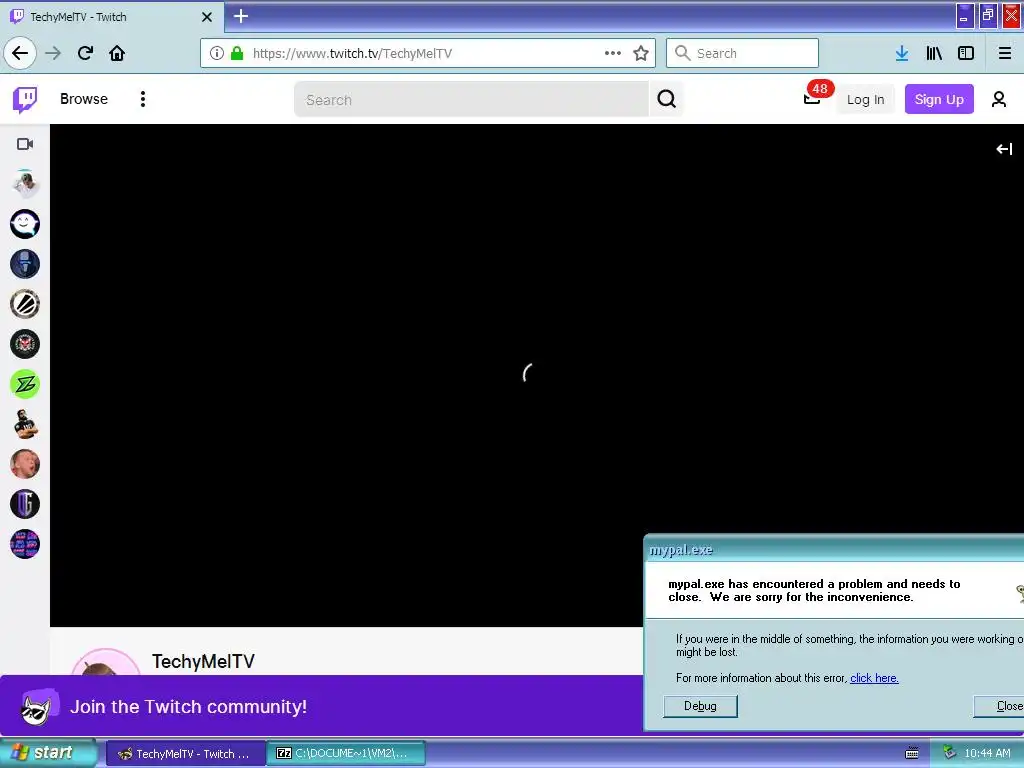Screen dimensions: 1024x768
Task: Open the browser Library icon
Action: (934, 53)
